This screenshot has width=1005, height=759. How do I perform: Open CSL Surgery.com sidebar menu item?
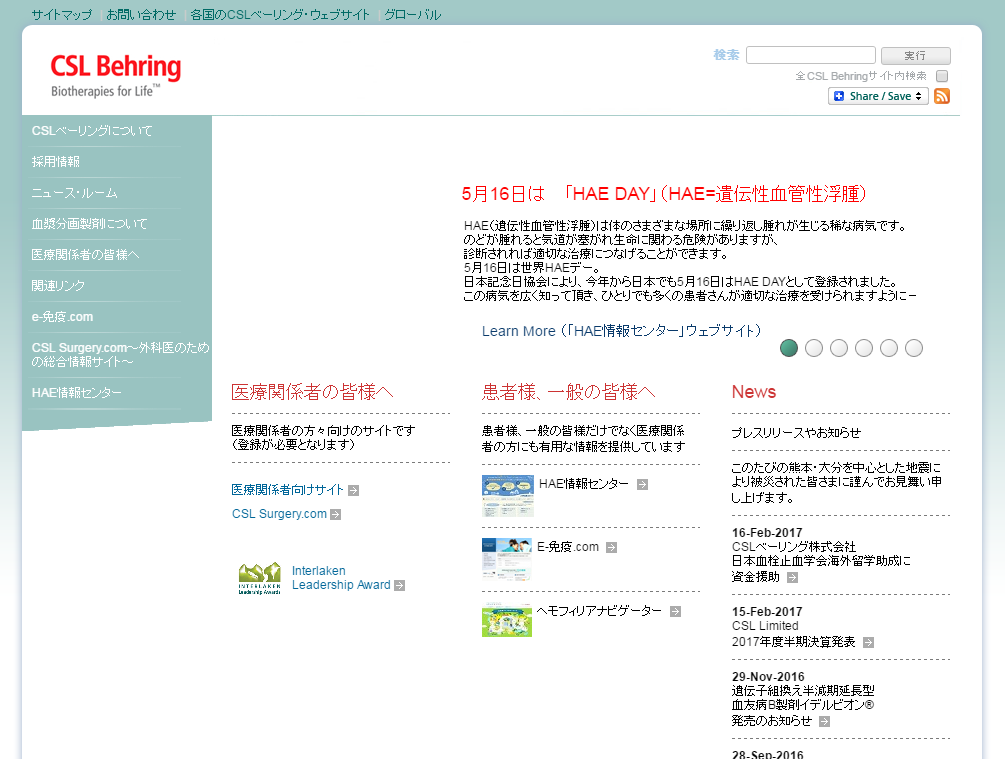click(120, 354)
